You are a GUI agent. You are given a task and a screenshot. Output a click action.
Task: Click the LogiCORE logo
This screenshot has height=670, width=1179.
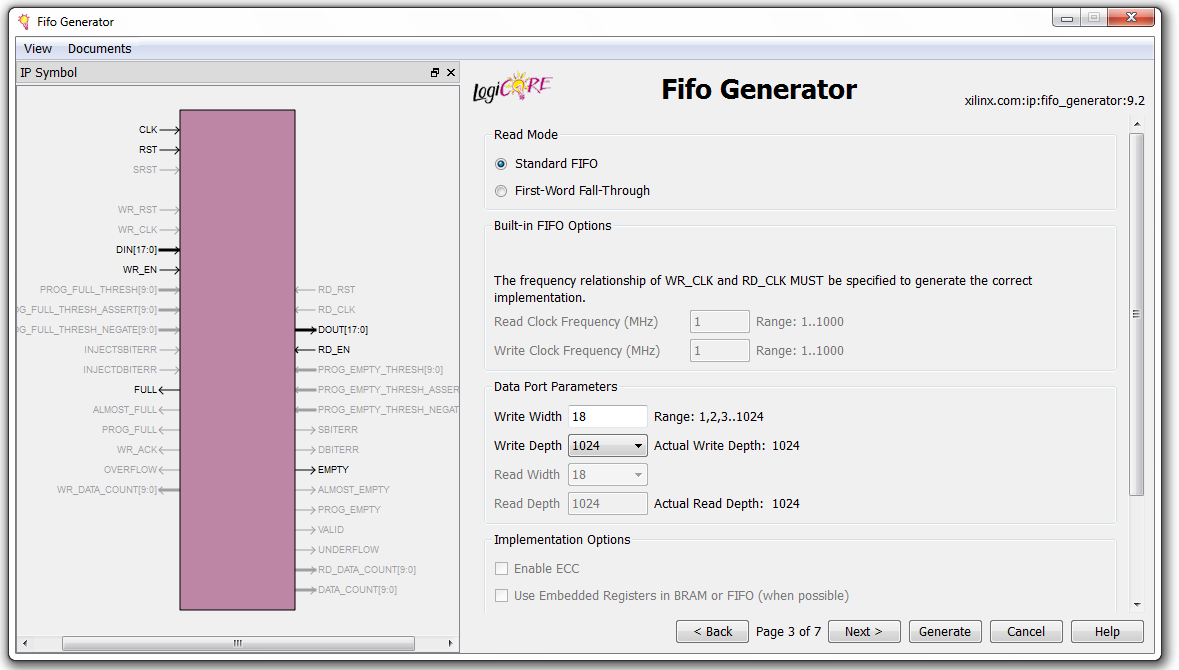pyautogui.click(x=512, y=88)
